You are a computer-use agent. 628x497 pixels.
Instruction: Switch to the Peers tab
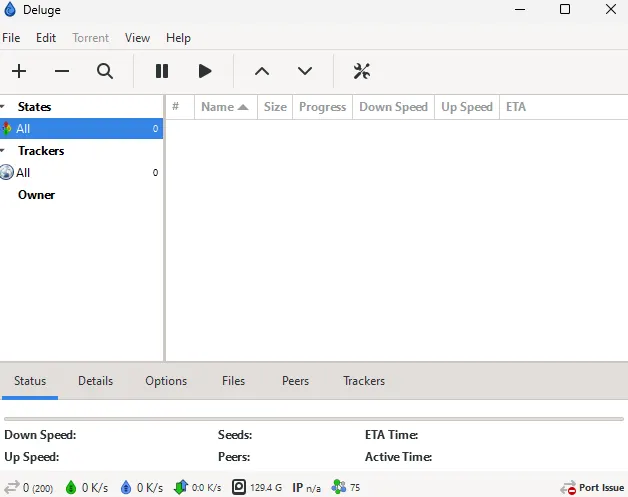coord(295,381)
